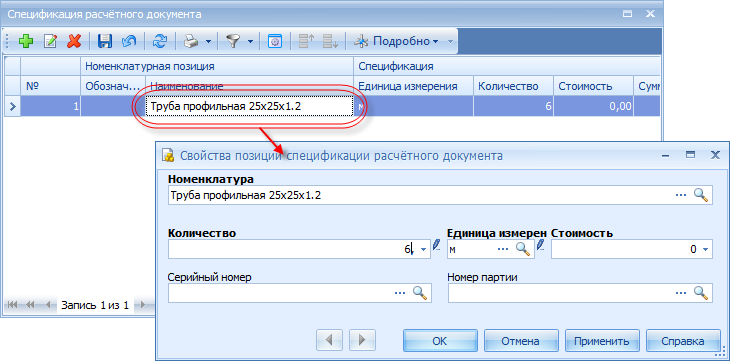Click ellipsis in Единица измерения field
The height and width of the screenshot is (361, 730).
pyautogui.click(x=503, y=250)
